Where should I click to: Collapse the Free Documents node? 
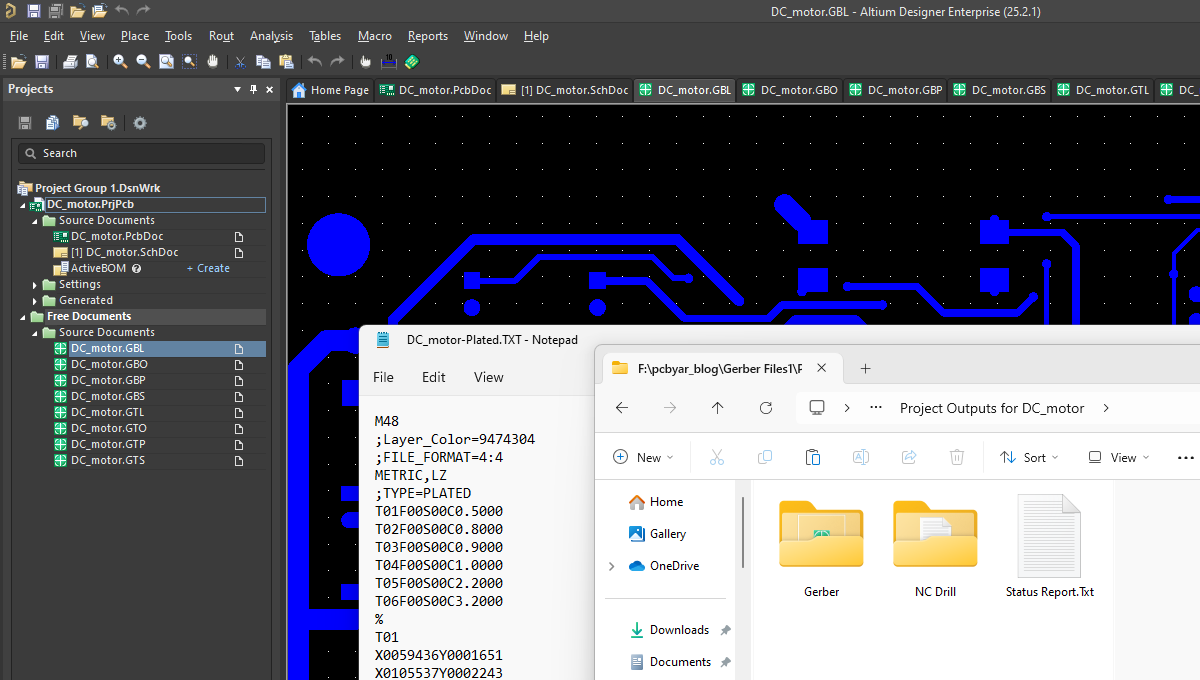[23, 317]
